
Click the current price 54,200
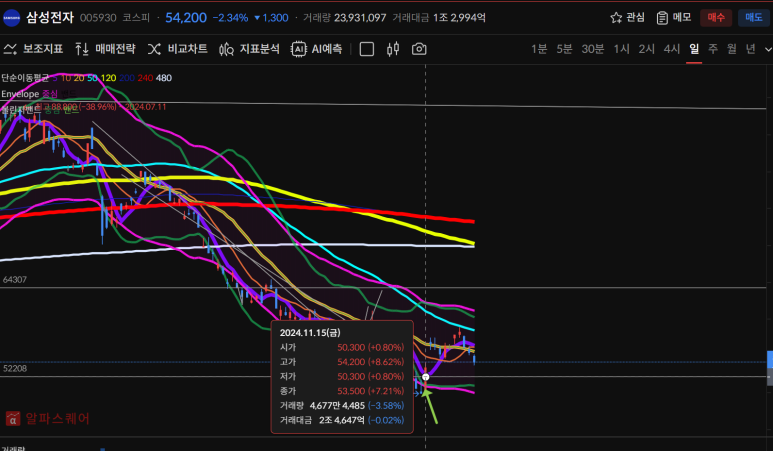point(186,18)
